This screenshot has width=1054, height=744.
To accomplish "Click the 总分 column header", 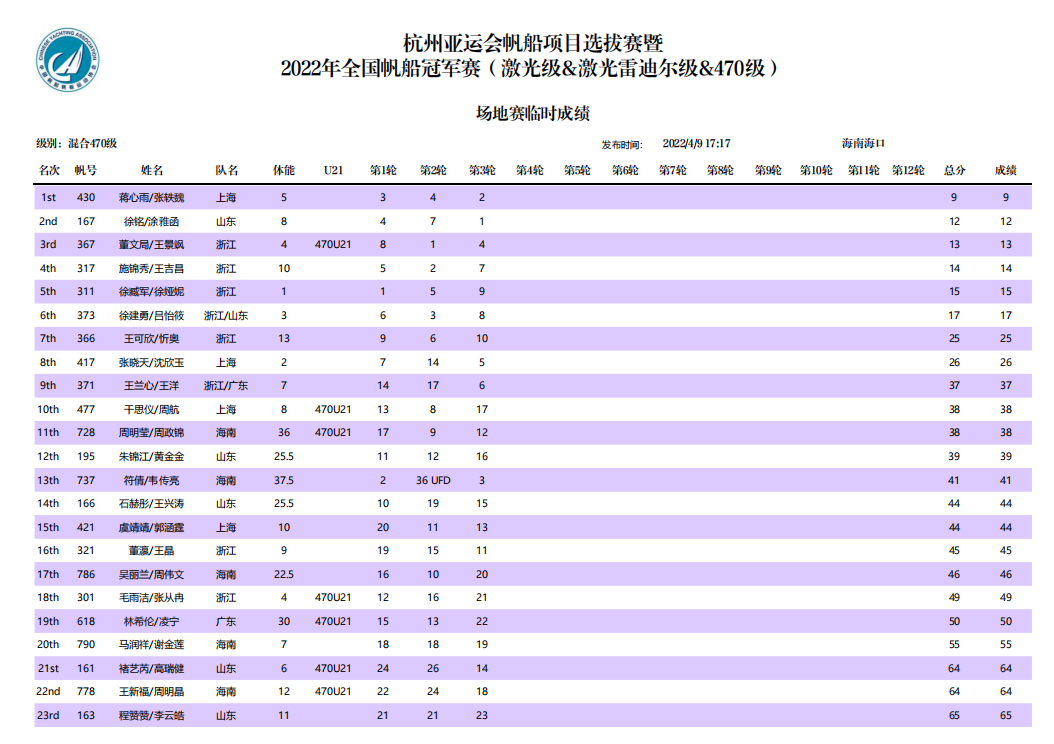I will click(954, 171).
